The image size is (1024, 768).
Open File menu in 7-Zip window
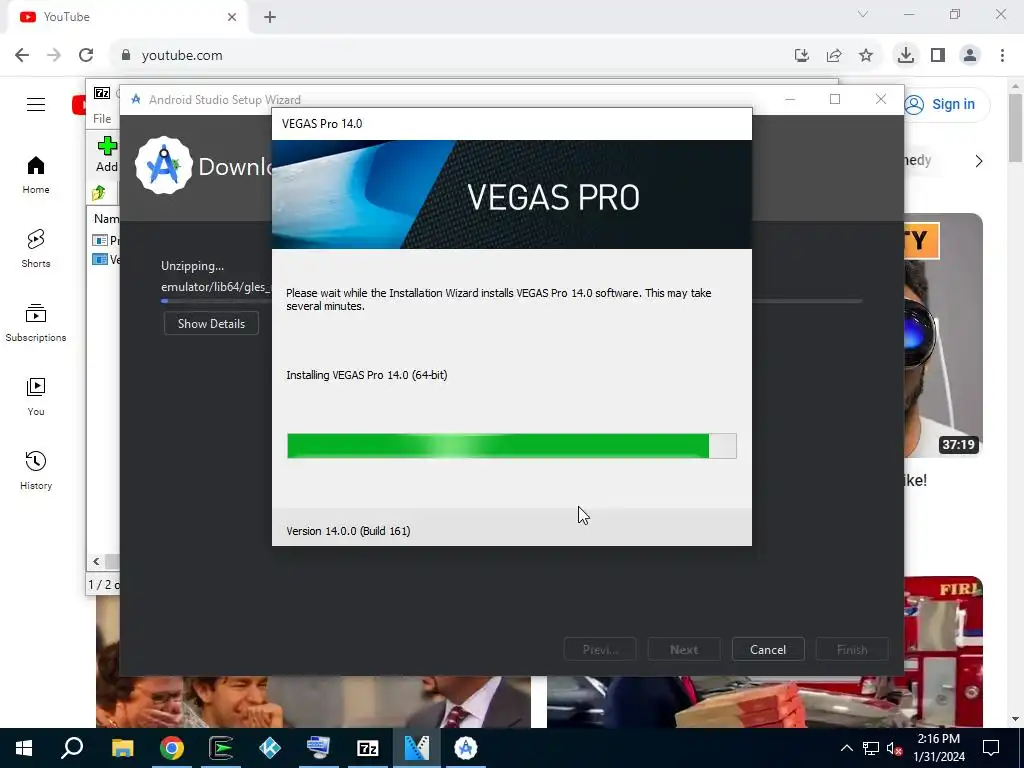tap(102, 118)
